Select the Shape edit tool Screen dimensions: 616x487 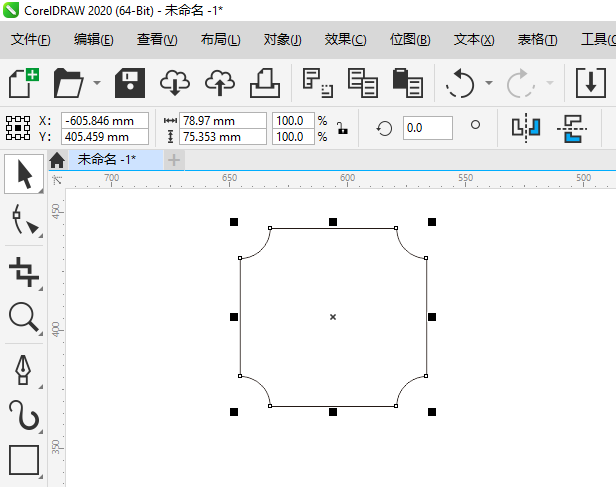point(25,220)
